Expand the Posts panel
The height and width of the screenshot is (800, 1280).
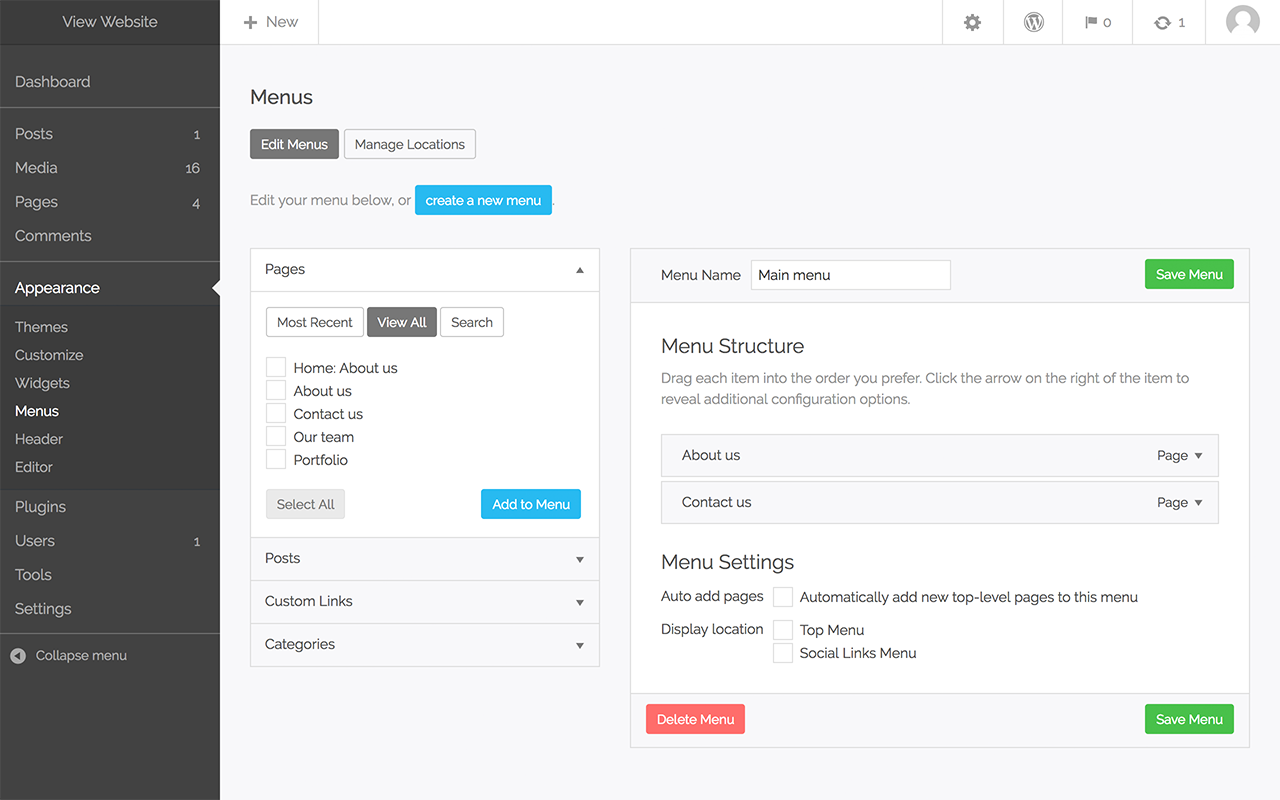click(x=579, y=559)
